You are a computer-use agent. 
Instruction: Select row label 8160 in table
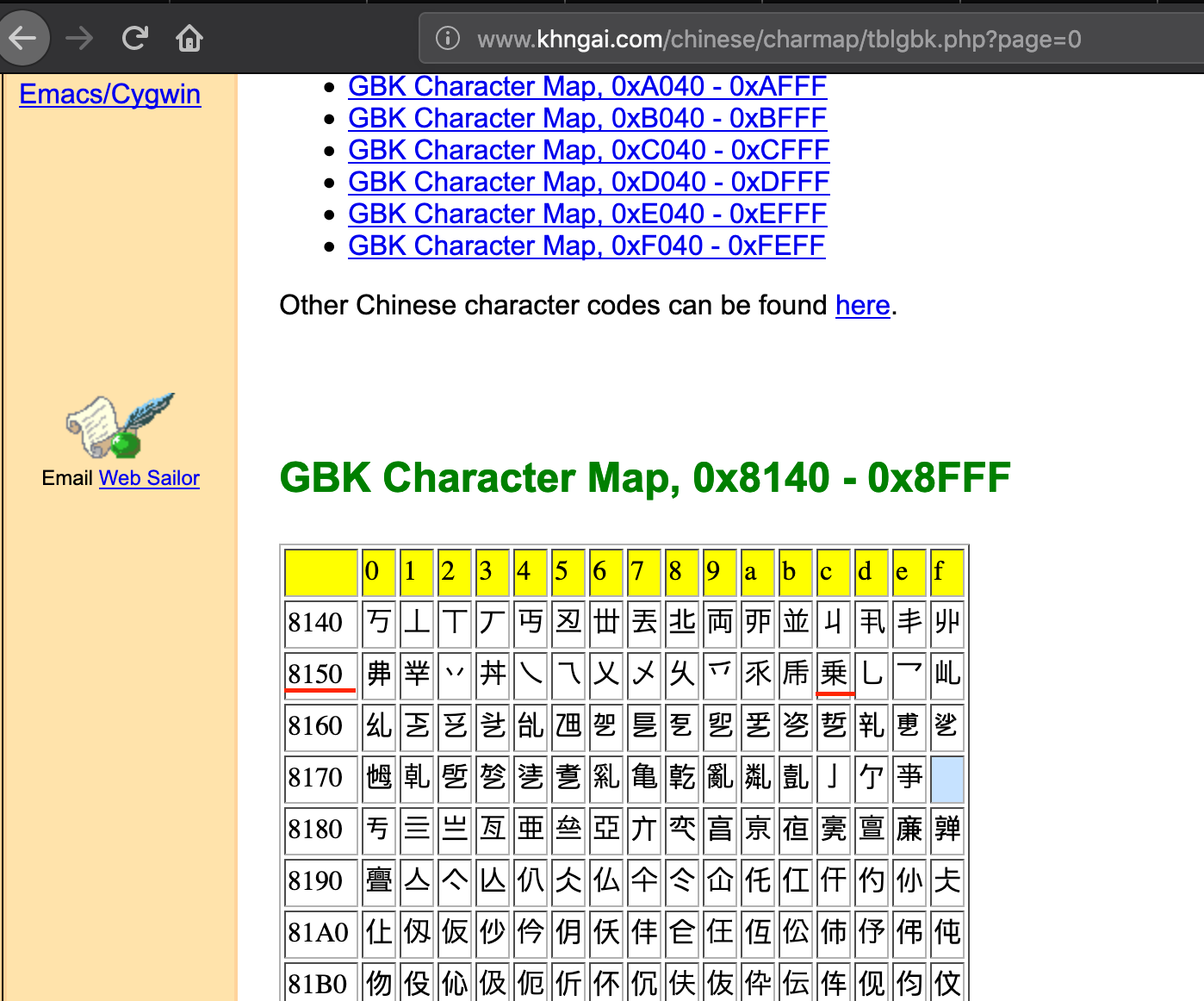(320, 726)
